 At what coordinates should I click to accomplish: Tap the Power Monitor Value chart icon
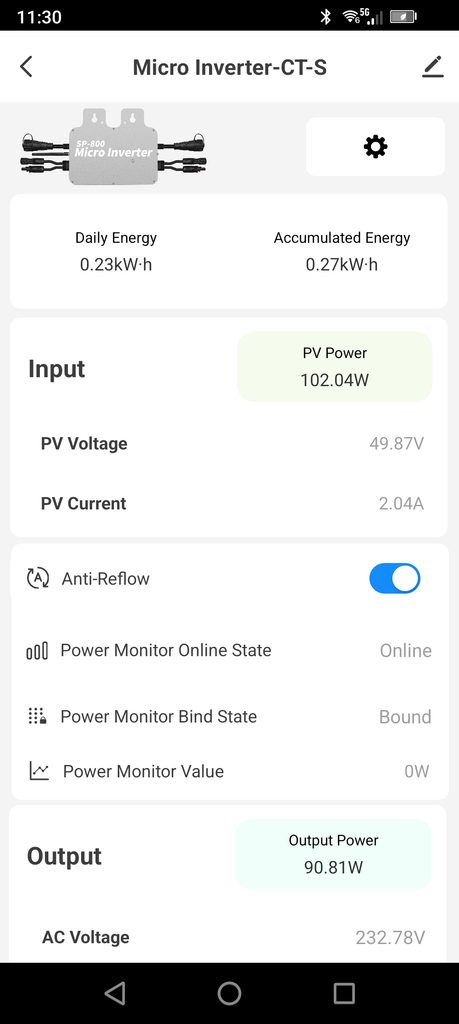pos(39,771)
